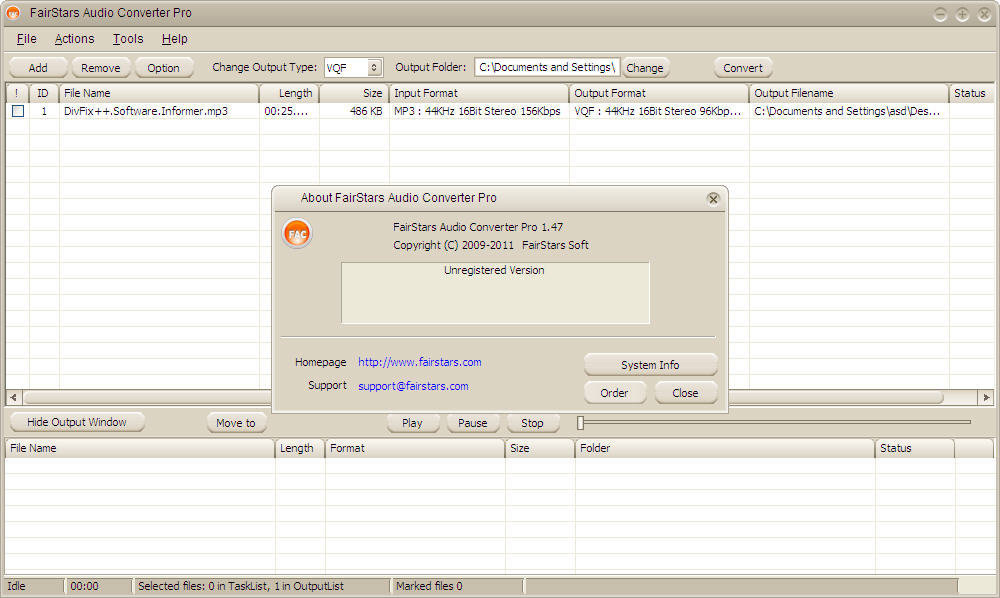Click Length header in output list

point(300,448)
